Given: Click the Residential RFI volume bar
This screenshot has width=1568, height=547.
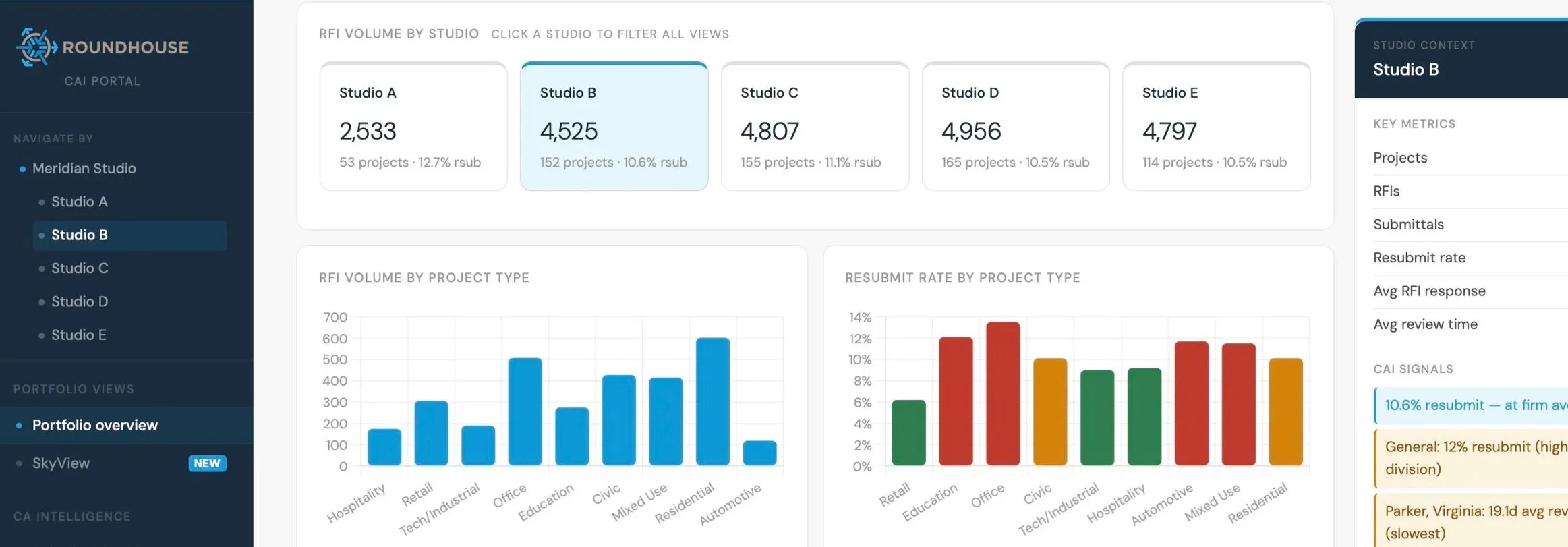Looking at the screenshot, I should point(713,401).
